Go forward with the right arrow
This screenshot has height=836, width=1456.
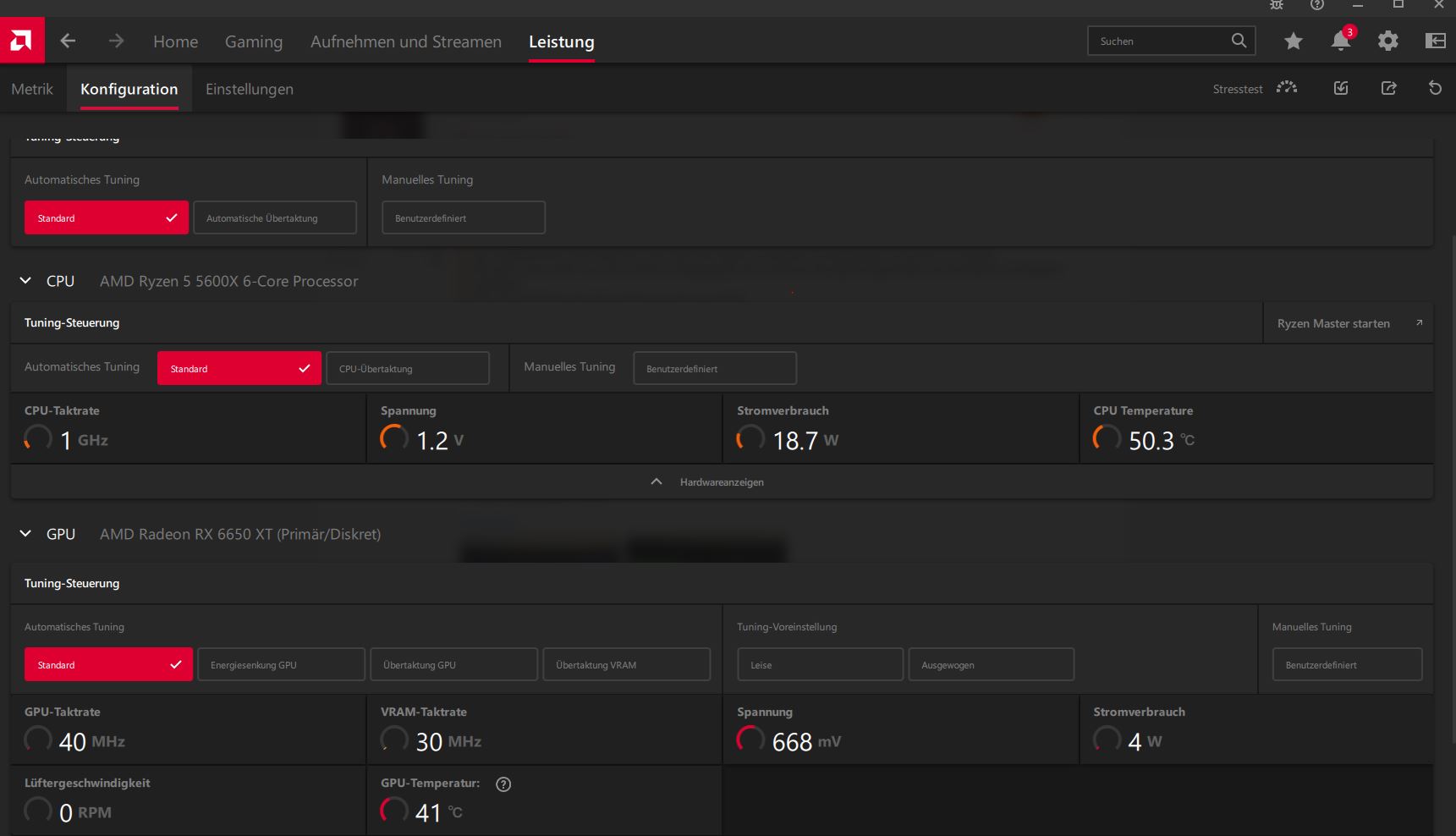point(116,41)
